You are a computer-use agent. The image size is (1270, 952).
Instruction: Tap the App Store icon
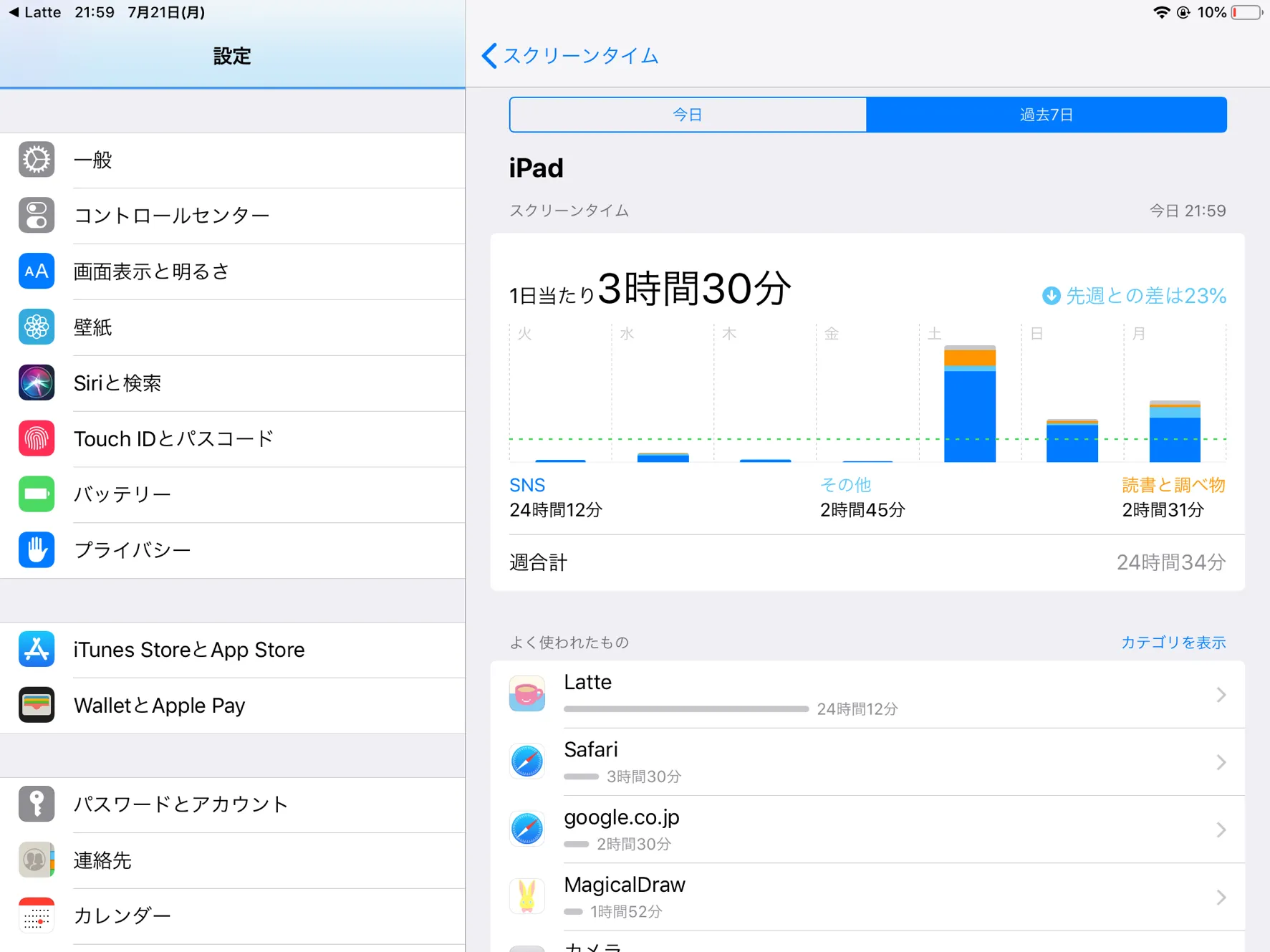tap(37, 650)
